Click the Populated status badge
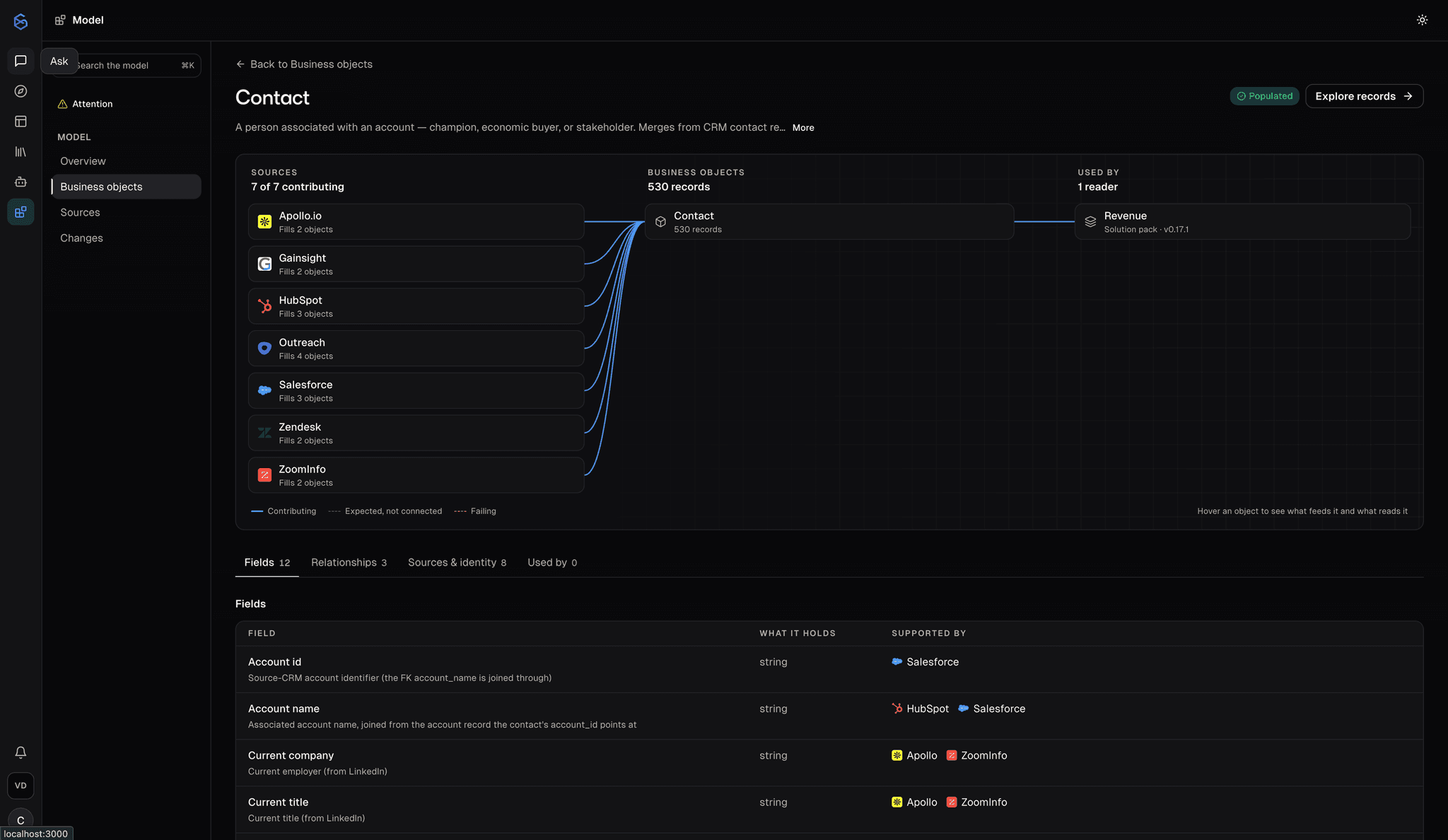The height and width of the screenshot is (840, 1448). (1264, 96)
